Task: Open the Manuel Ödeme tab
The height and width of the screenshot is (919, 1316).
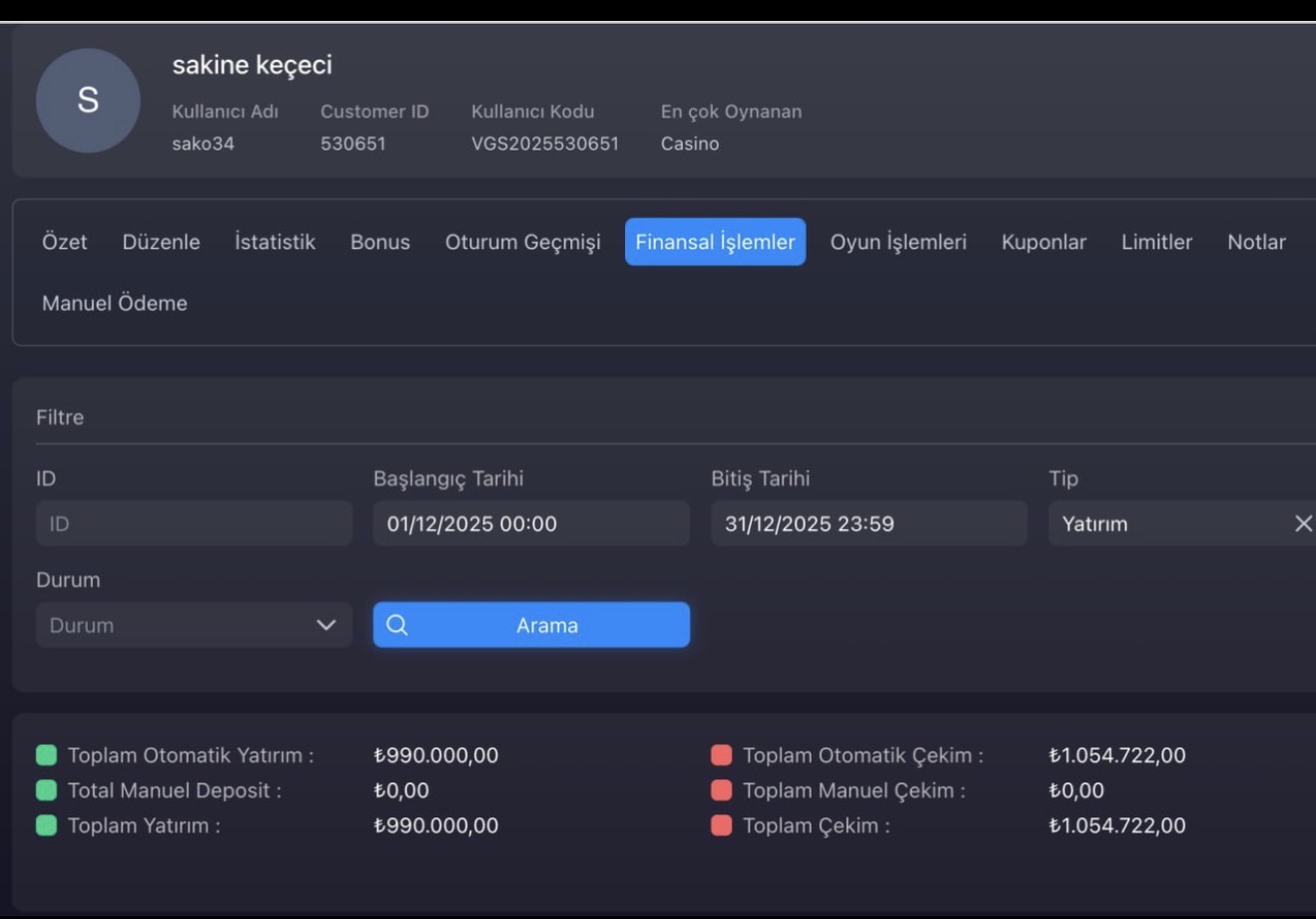Action: coord(115,303)
